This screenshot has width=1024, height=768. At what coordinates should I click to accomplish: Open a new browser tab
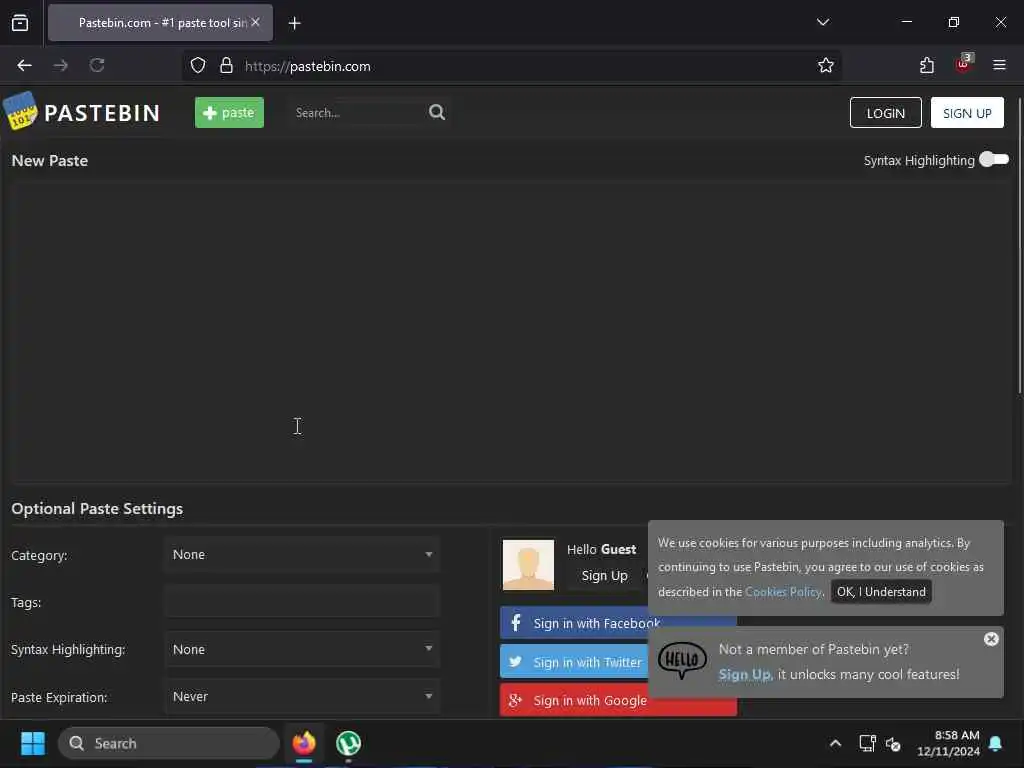(295, 23)
